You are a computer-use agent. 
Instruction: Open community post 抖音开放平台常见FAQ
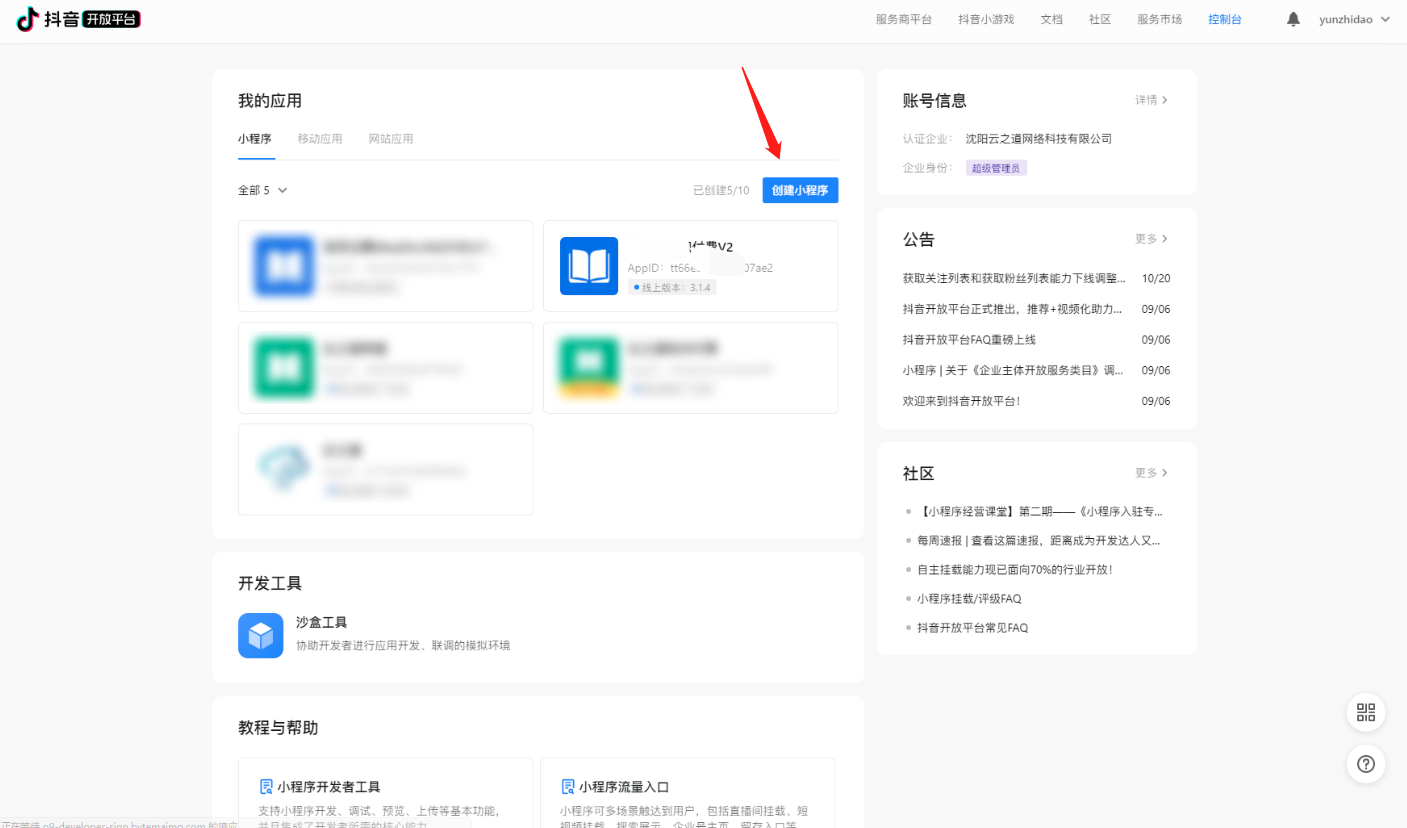coord(972,628)
